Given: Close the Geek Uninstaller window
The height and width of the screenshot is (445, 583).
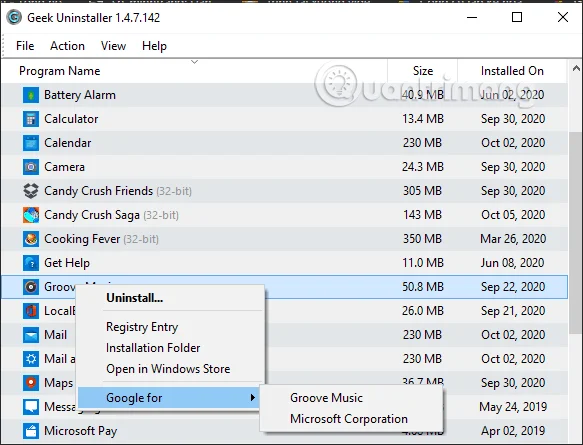Looking at the screenshot, I should point(563,17).
